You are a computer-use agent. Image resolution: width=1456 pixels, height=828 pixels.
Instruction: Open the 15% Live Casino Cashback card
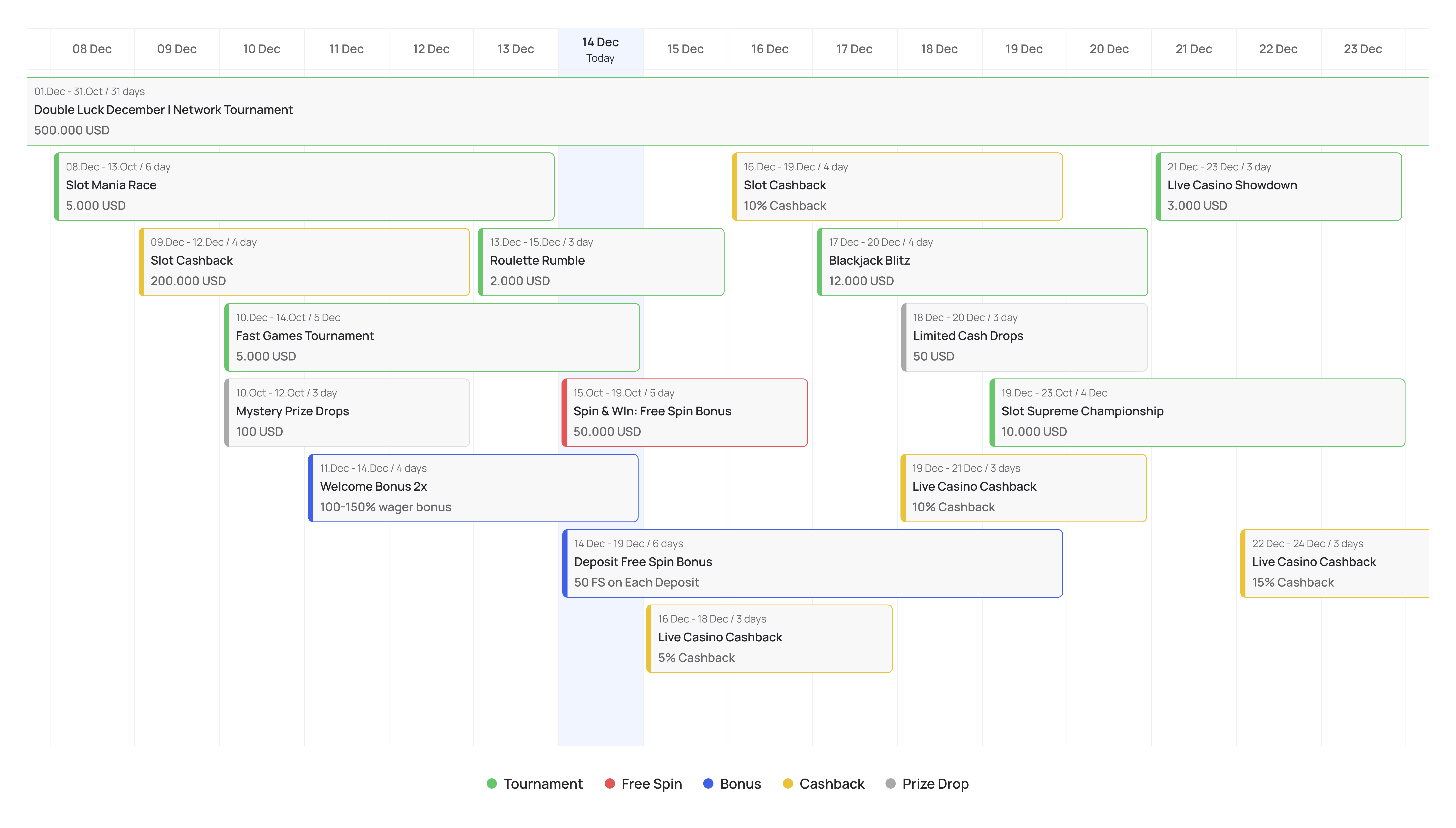tap(1334, 564)
